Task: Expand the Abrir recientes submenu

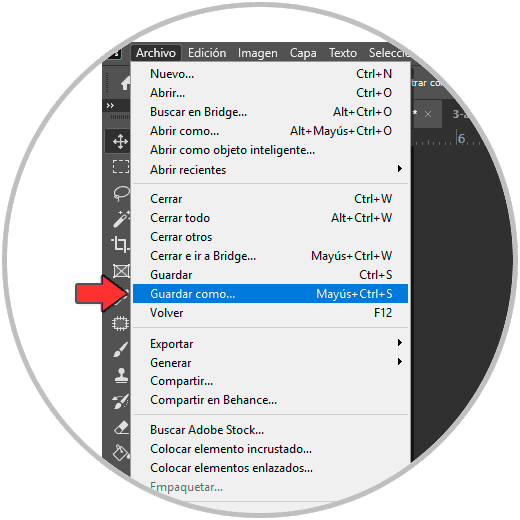Action: (270, 170)
